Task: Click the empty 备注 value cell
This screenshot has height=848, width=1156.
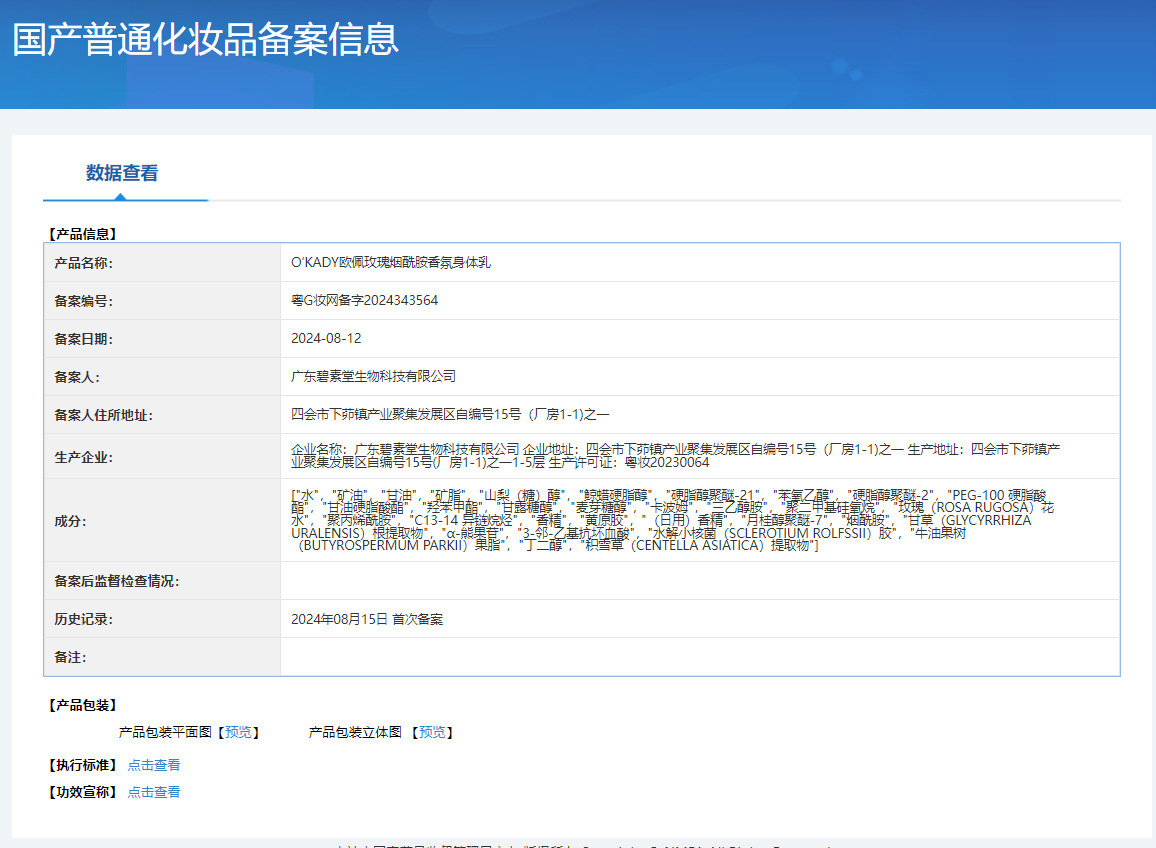Action: (699, 657)
